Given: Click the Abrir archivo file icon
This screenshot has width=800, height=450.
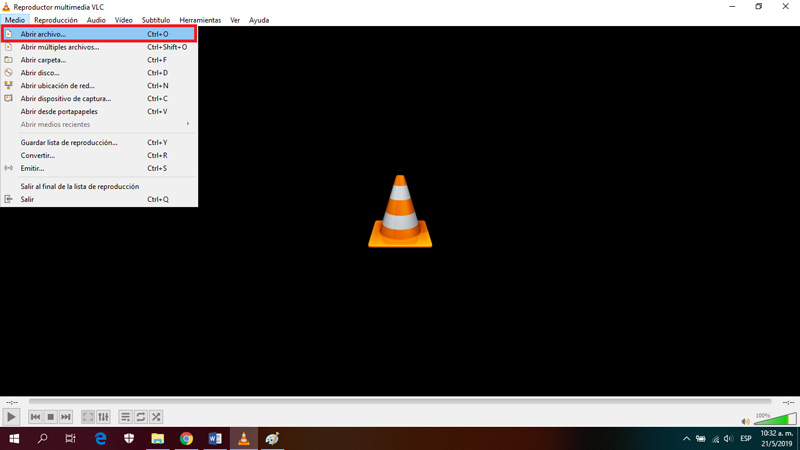Looking at the screenshot, I should pos(9,34).
